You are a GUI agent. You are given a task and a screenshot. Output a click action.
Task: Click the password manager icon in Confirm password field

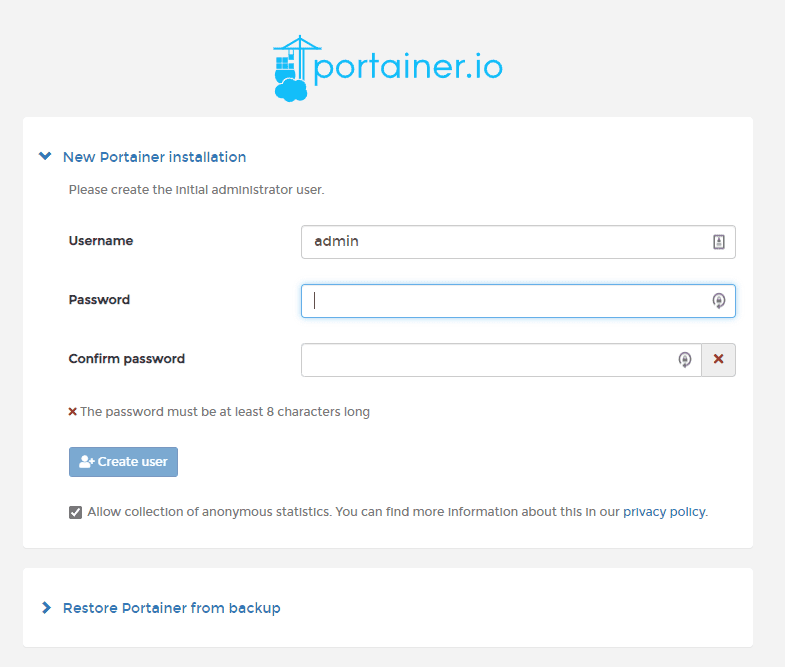685,360
